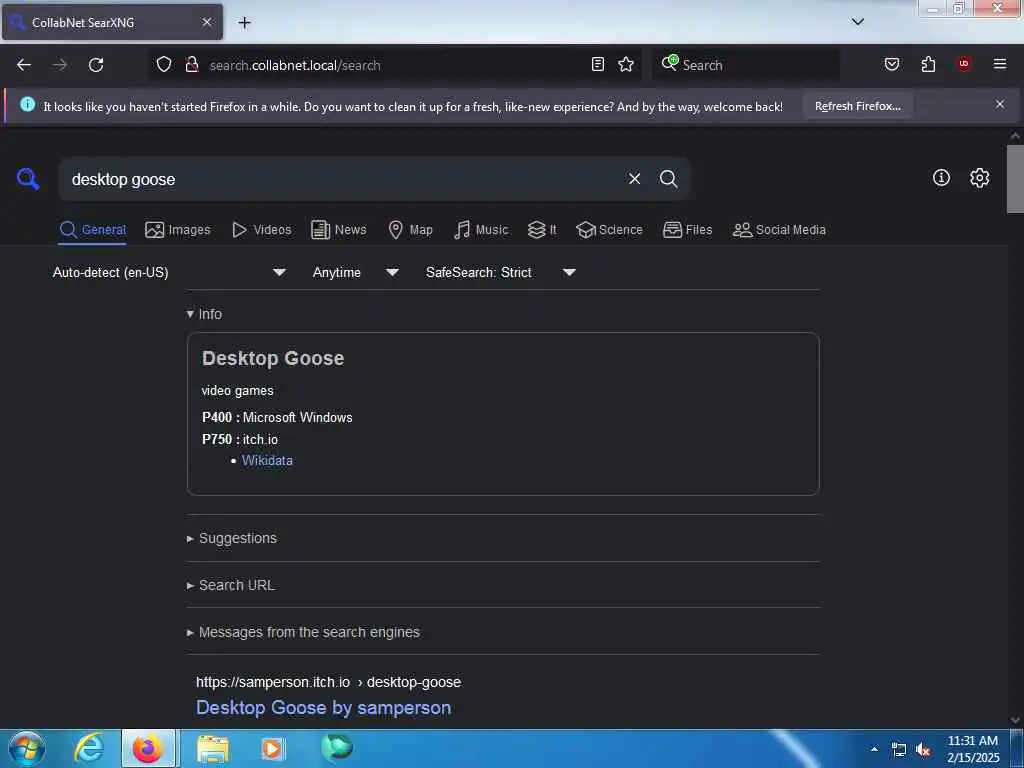Switch to News category
Viewport: 1024px width, 768px height.
(x=339, y=230)
